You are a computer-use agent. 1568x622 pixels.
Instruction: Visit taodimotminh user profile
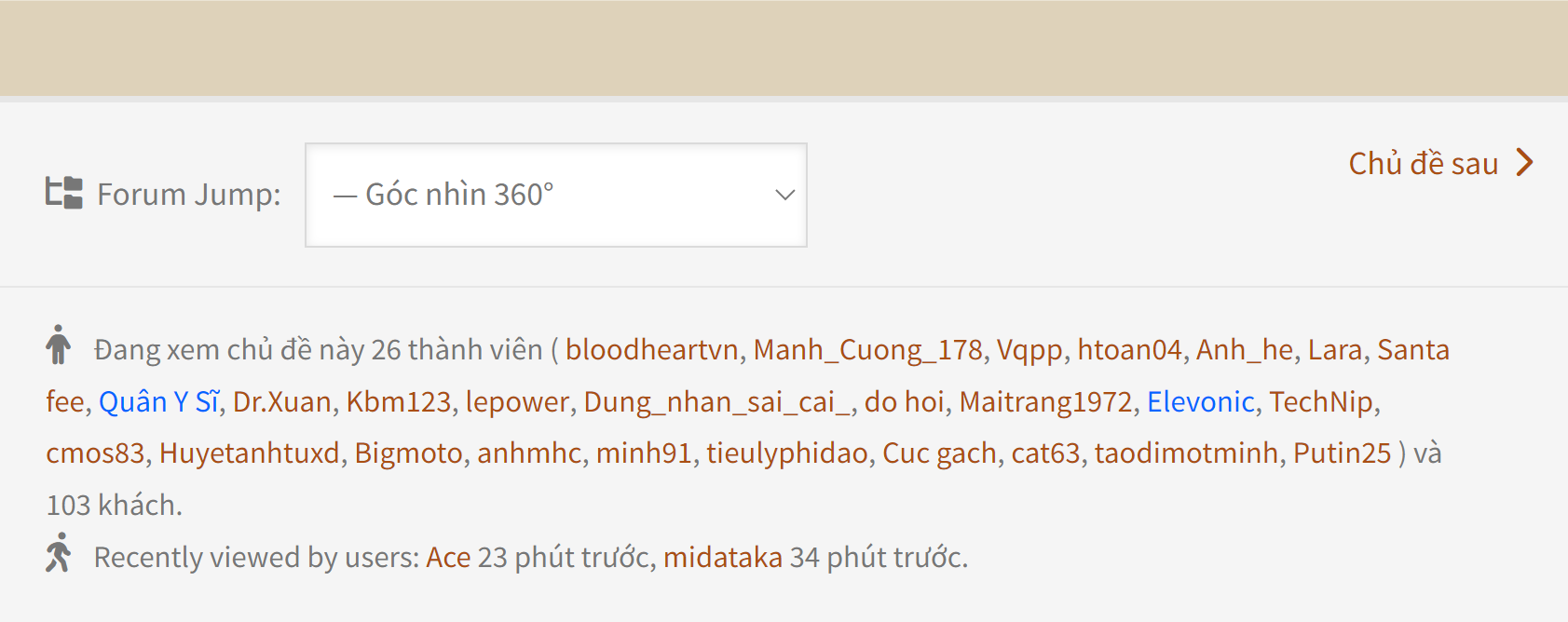click(1186, 453)
